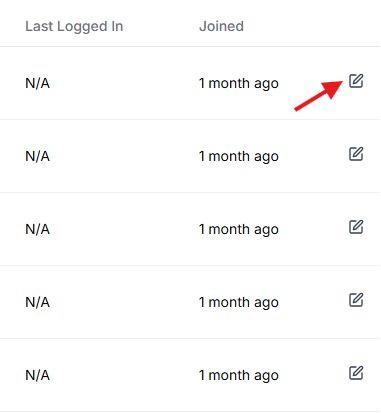This screenshot has height=413, width=381.
Task: Sort by the Last Logged In column header
Action: (x=74, y=26)
